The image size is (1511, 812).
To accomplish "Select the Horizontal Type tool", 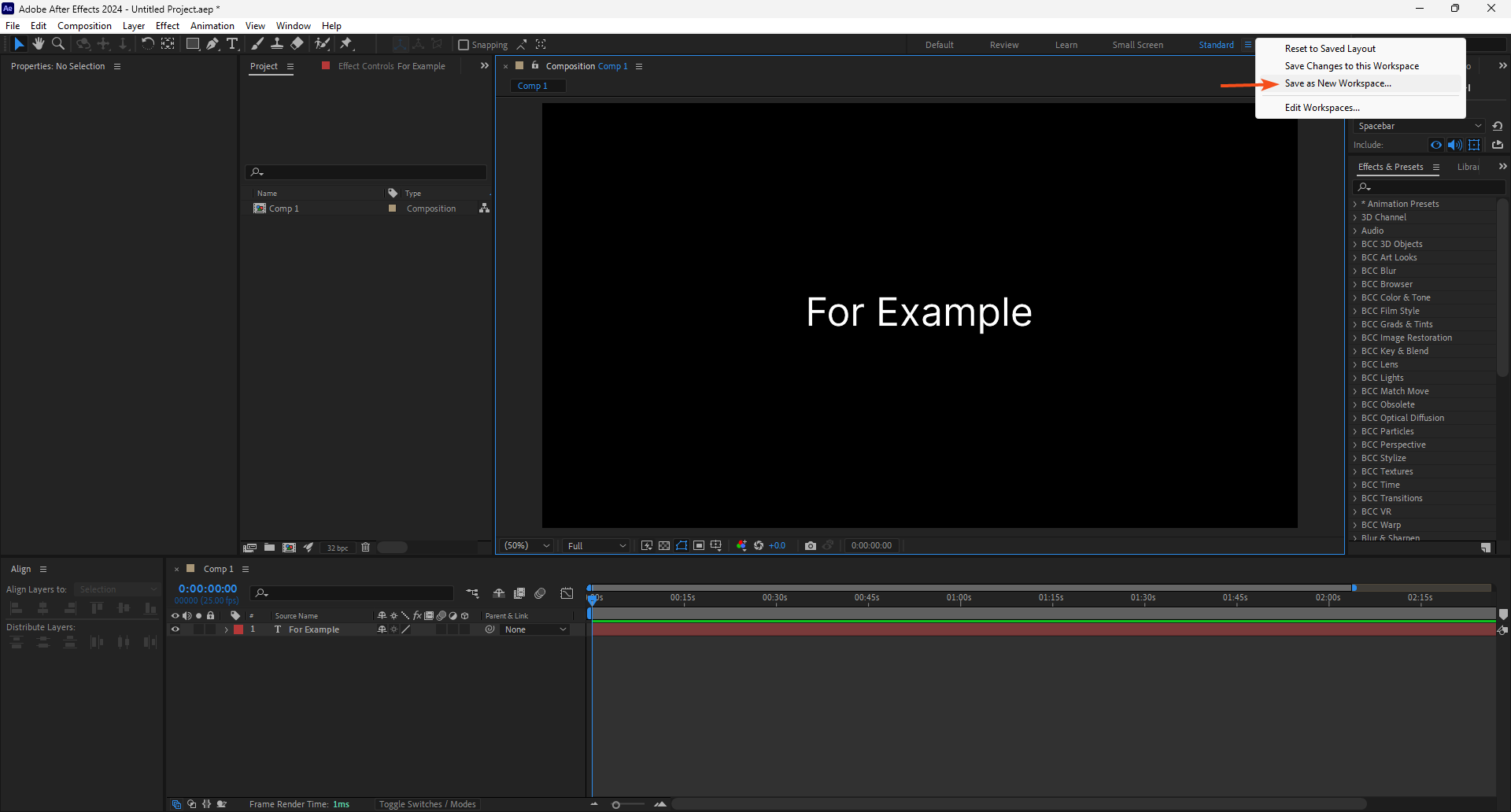I will pyautogui.click(x=232, y=44).
